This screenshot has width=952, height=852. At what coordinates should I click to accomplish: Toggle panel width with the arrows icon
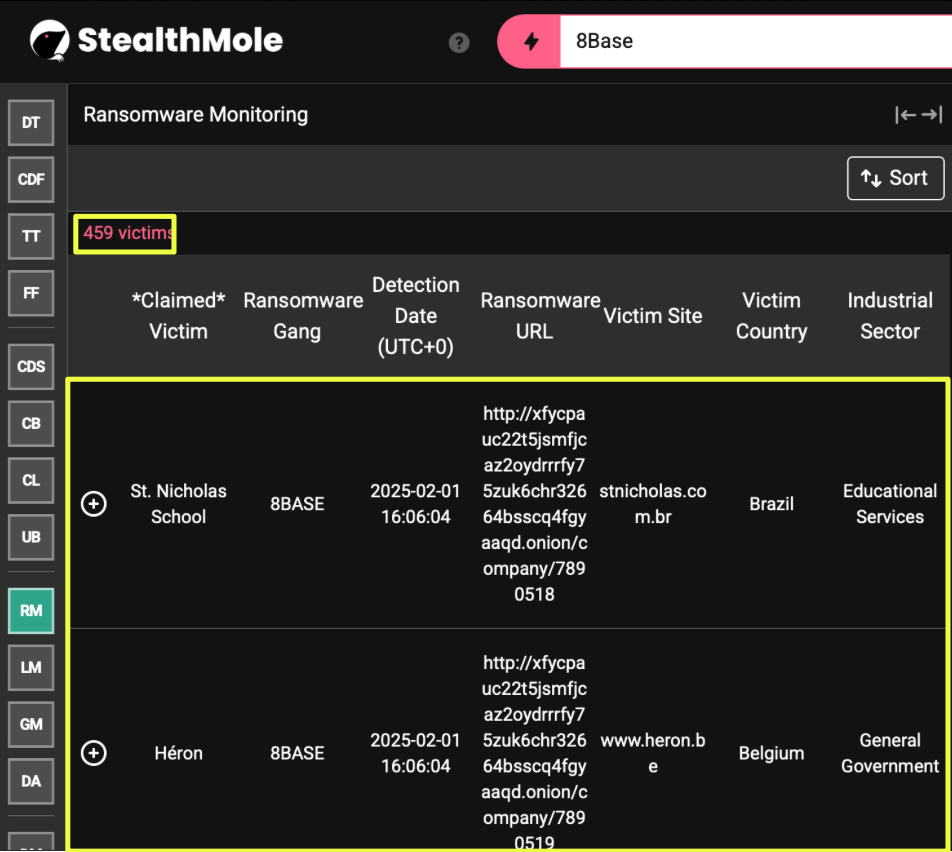(918, 115)
